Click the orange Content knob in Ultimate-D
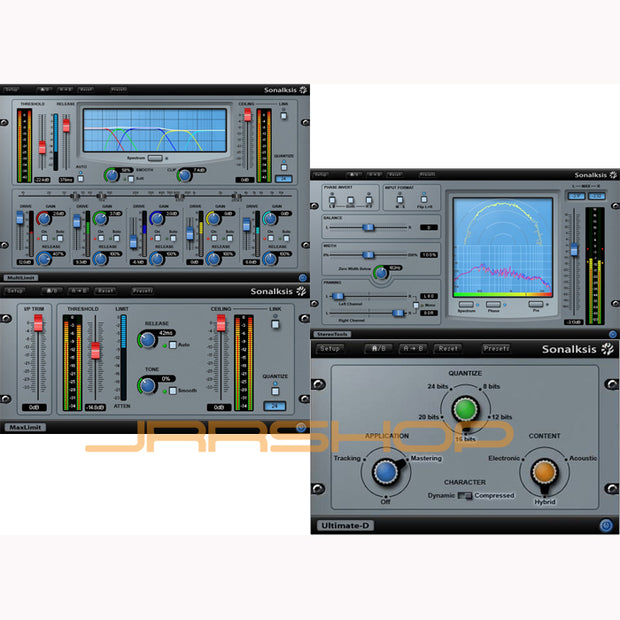The image size is (620, 620). pos(544,472)
